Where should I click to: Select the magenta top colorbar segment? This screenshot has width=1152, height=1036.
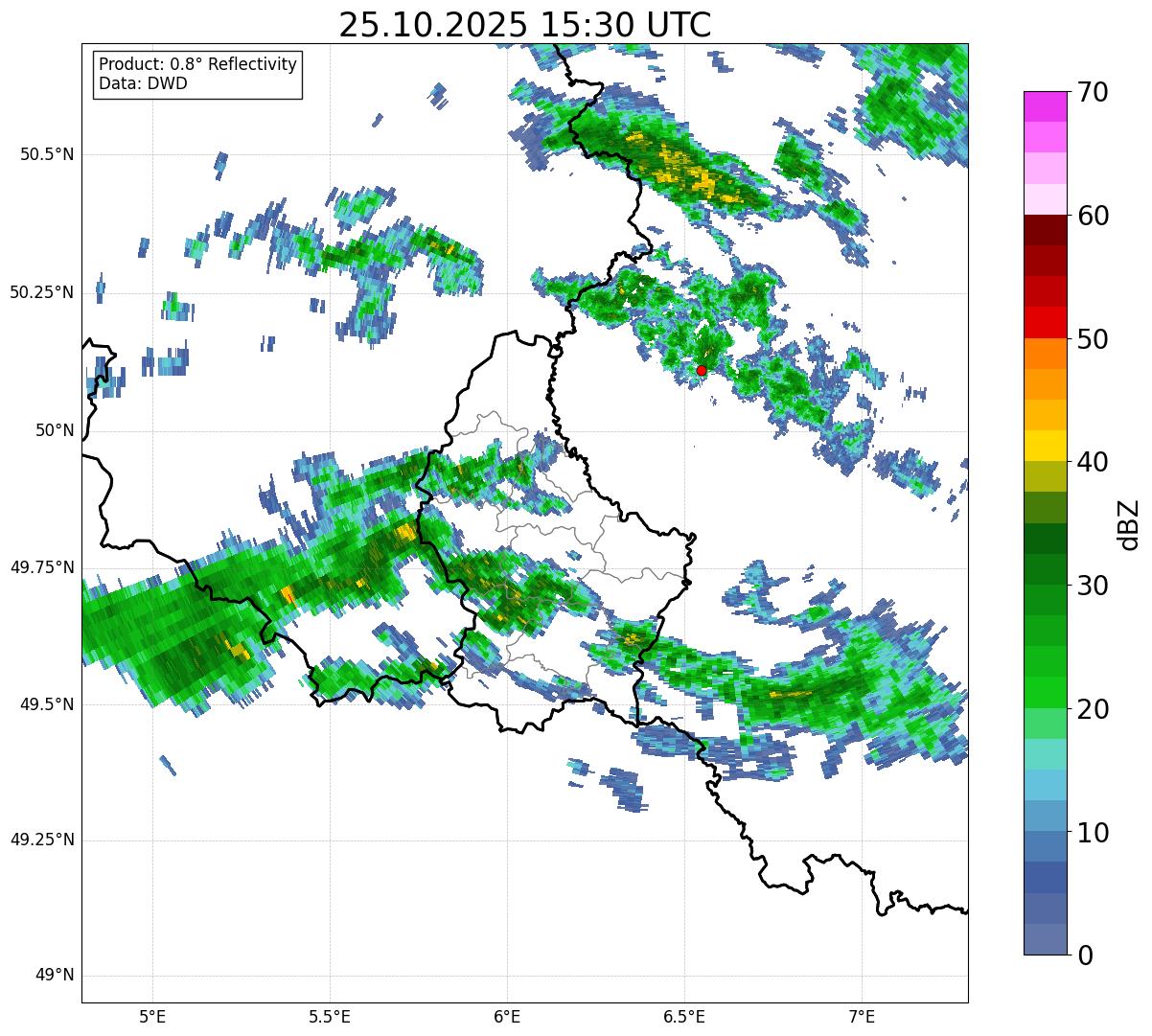(1046, 106)
